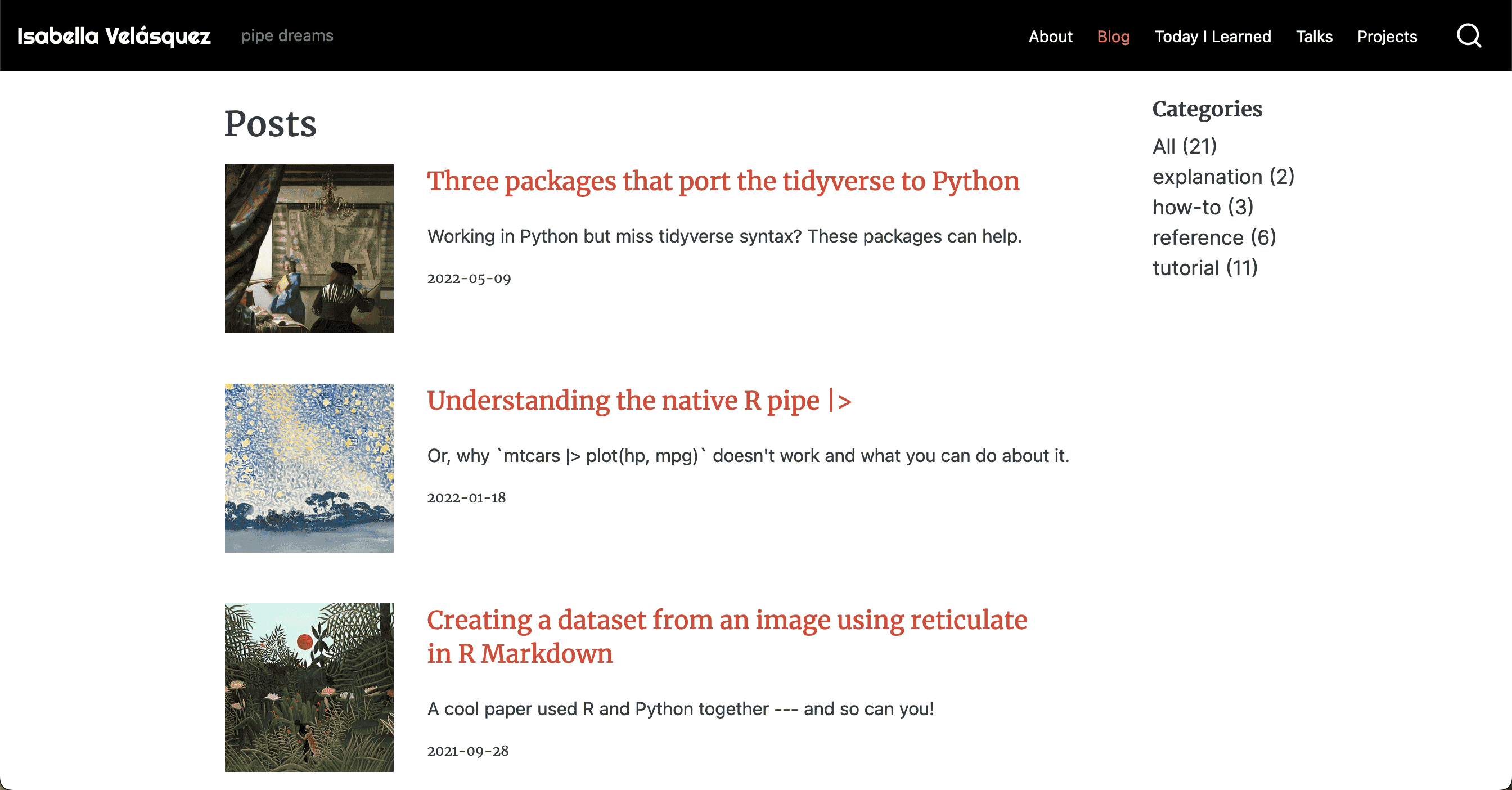Click the starry blue artwork thumbnail
The height and width of the screenshot is (790, 1512).
(x=309, y=468)
